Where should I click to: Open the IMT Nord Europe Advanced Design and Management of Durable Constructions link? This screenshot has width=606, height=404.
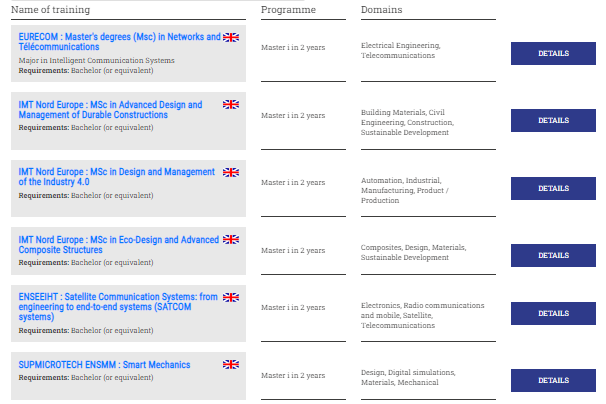click(110, 110)
